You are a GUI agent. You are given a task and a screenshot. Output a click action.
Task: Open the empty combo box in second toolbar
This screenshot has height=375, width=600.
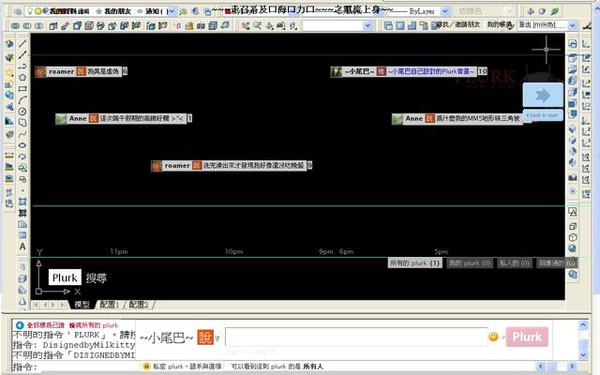click(x=368, y=26)
